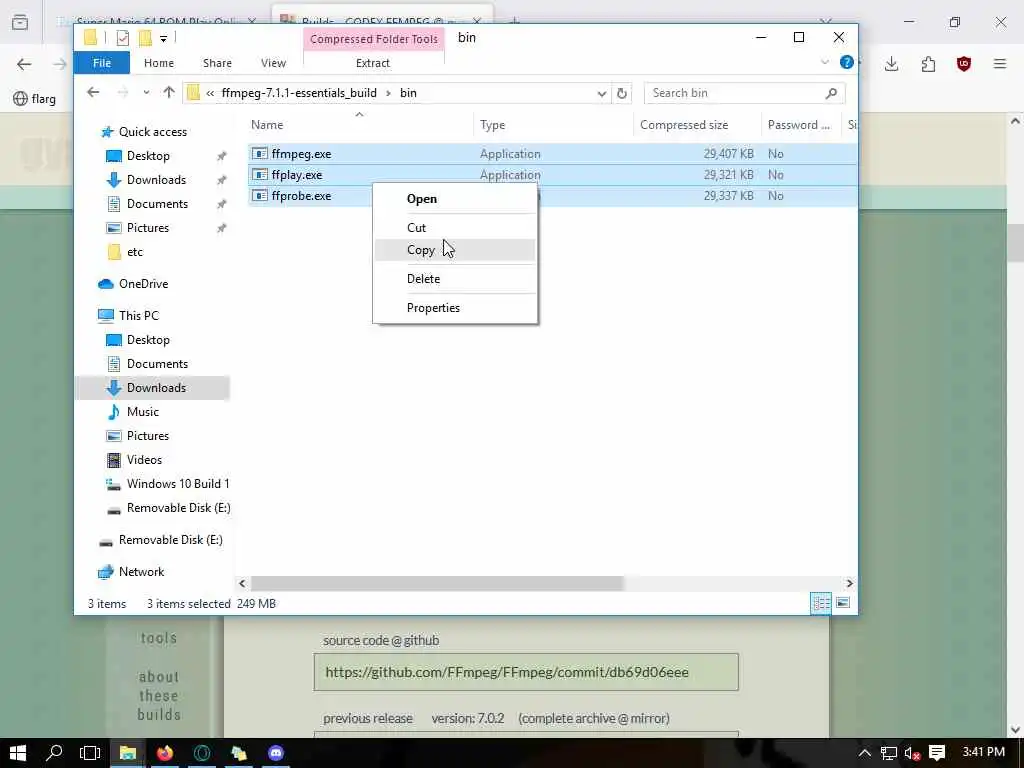This screenshot has height=768, width=1024.
Task: Open the browser downloads icon
Action: tap(891, 63)
